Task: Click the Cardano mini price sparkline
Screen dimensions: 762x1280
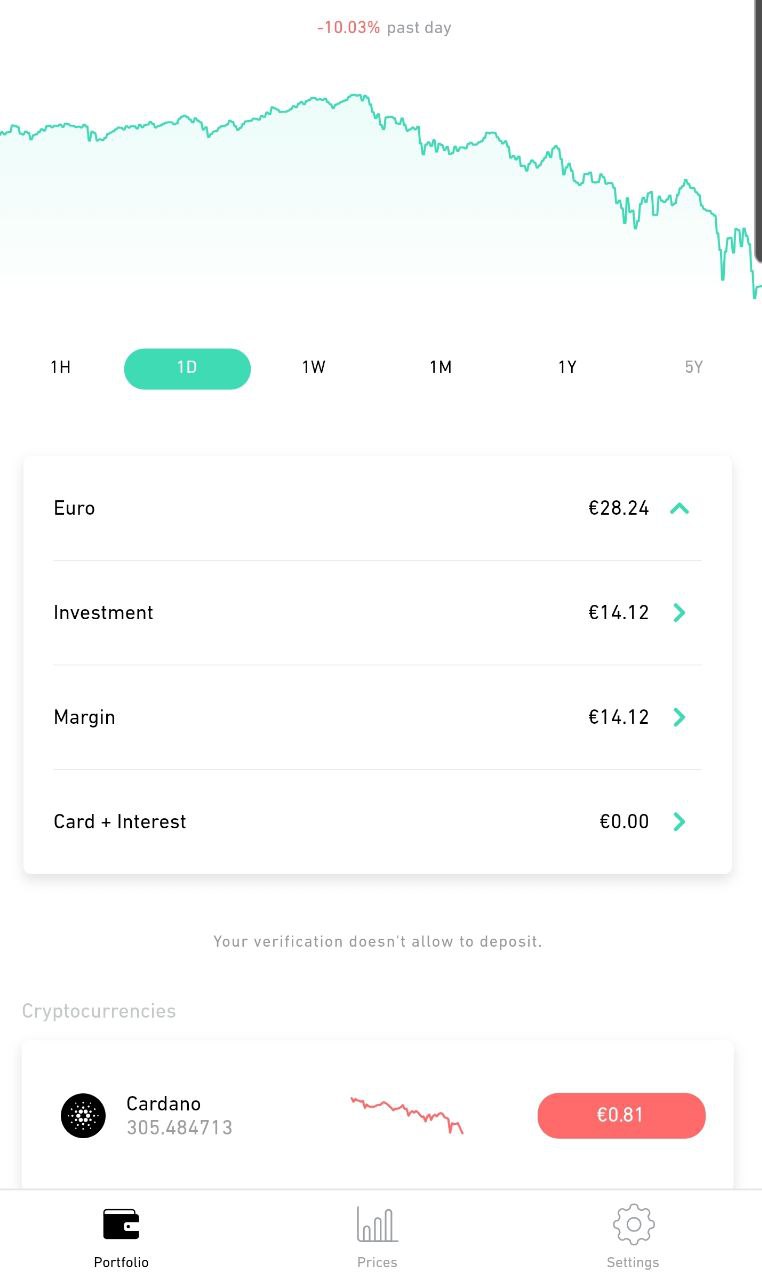Action: click(x=407, y=1114)
